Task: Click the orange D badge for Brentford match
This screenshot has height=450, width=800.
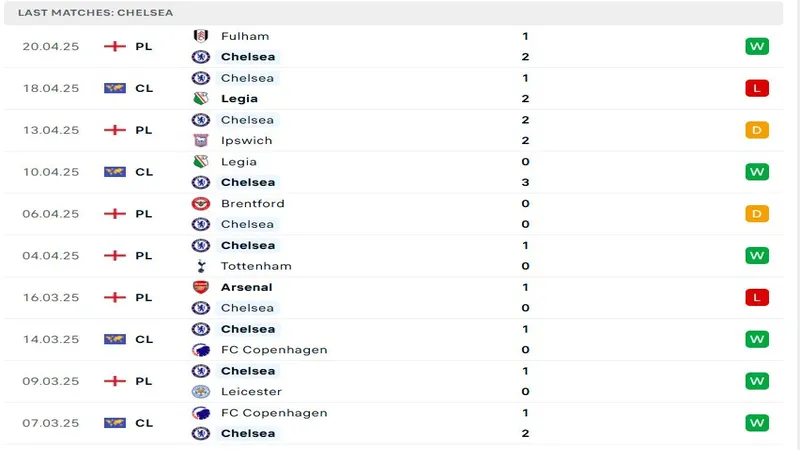Action: [x=756, y=213]
